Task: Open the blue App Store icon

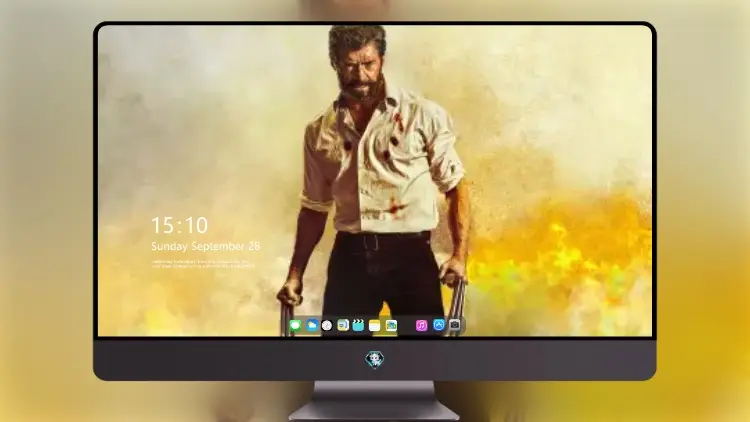Action: pyautogui.click(x=439, y=325)
